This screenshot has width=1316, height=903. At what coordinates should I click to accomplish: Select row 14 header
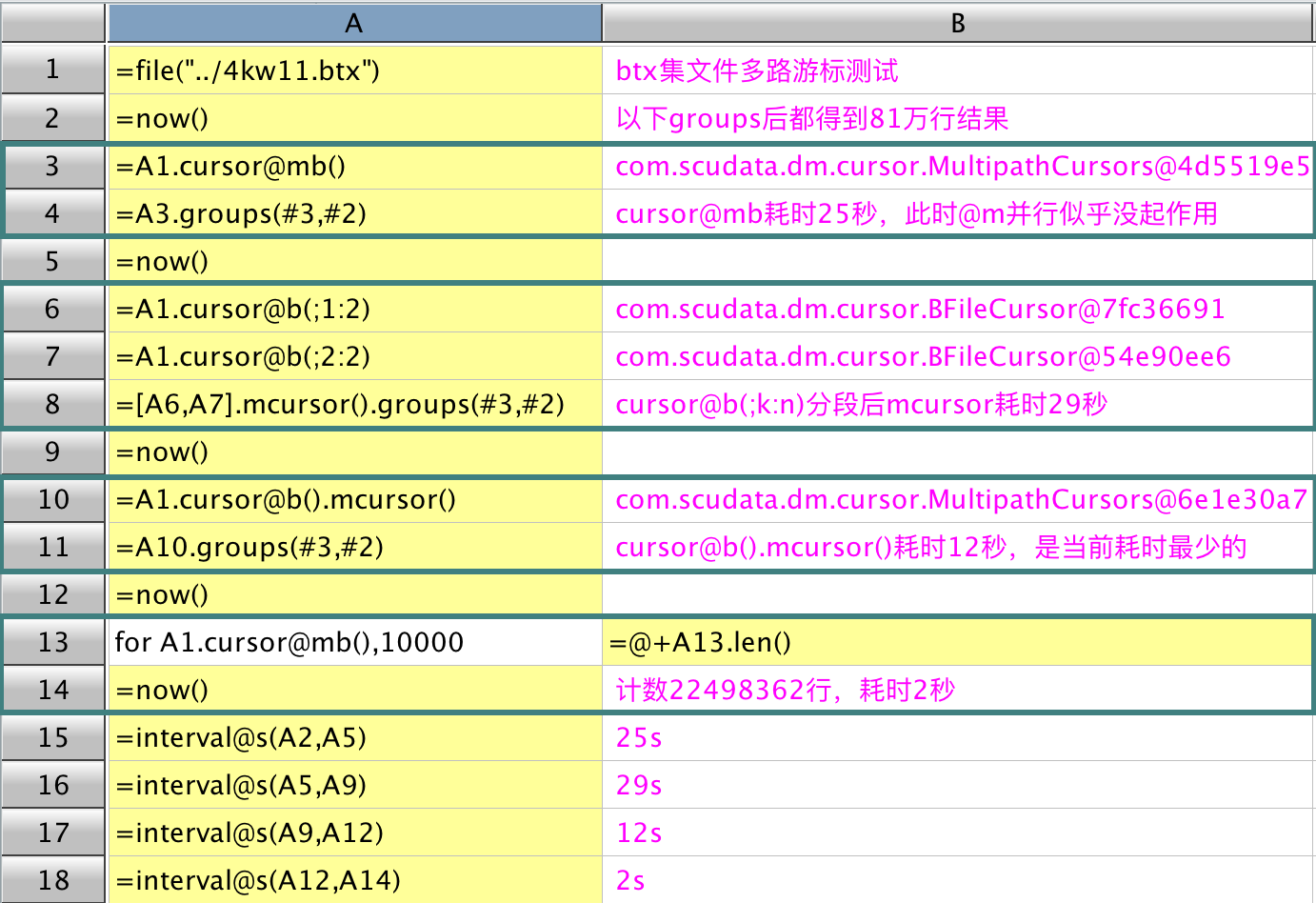click(x=52, y=689)
